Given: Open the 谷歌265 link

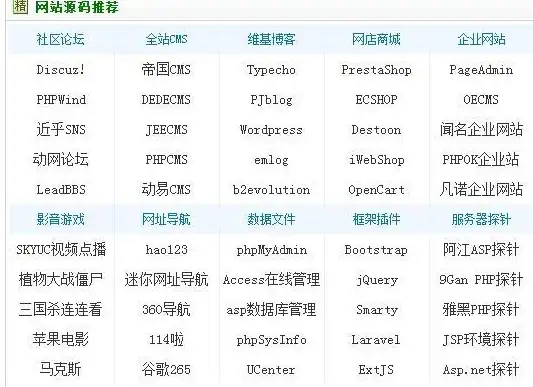Looking at the screenshot, I should 166,369.
